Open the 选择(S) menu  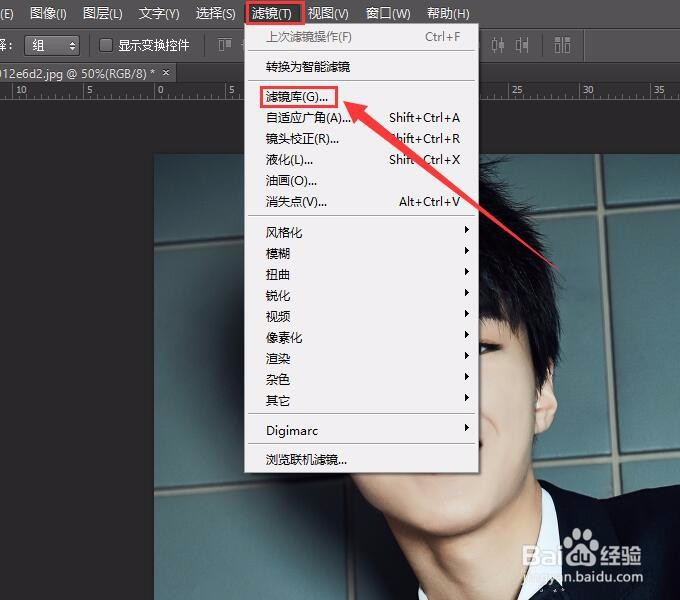tap(216, 13)
